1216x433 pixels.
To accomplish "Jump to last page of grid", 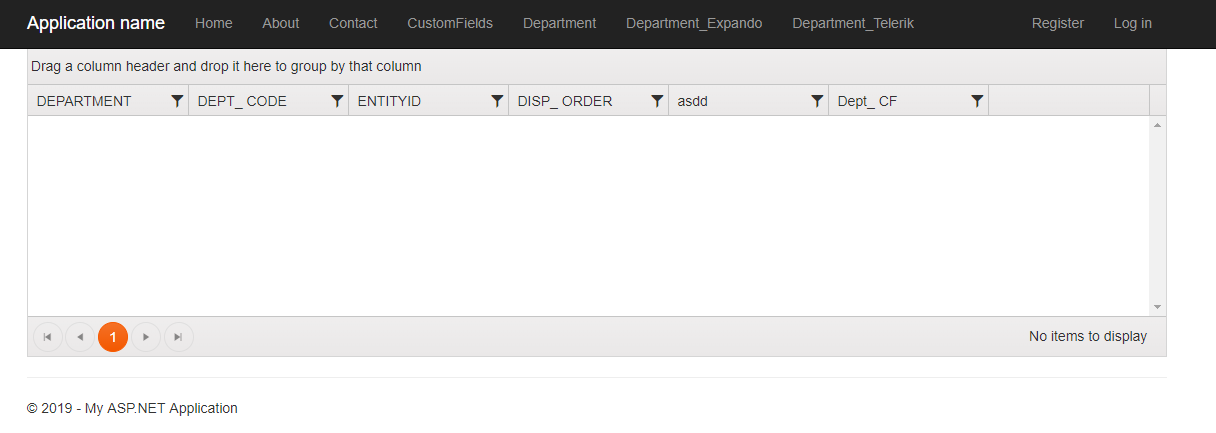I will click(x=178, y=337).
